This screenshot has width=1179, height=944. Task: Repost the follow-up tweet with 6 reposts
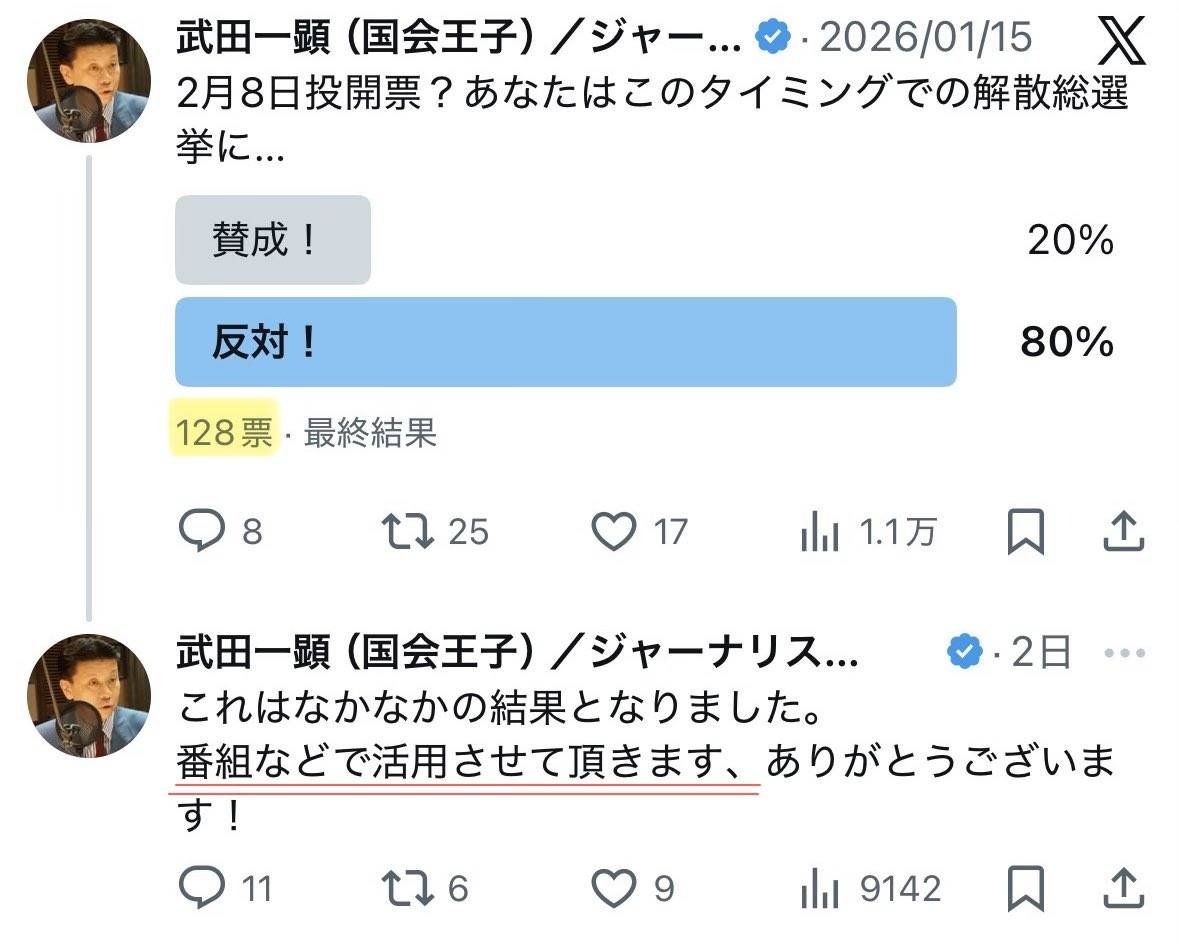[x=410, y=887]
